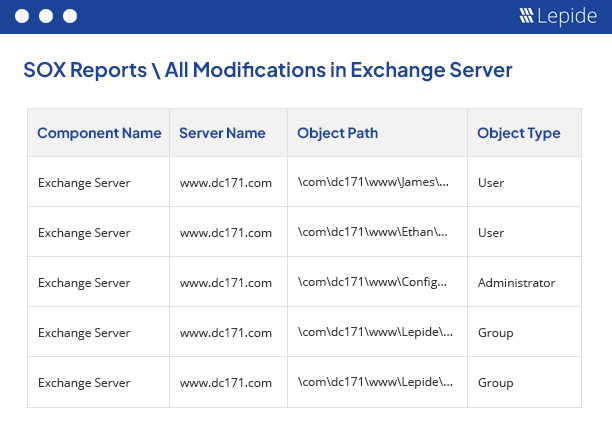Image resolution: width=612 pixels, height=430 pixels.
Task: Click the first white window dot
Action: (x=22, y=16)
